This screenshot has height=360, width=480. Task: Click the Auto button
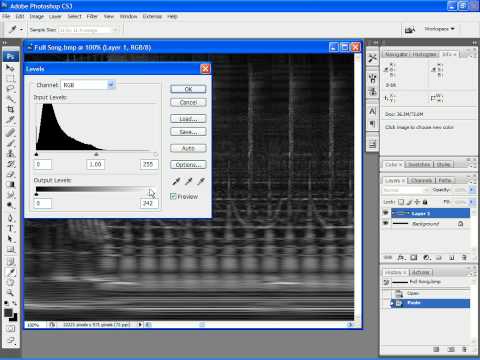click(188, 148)
